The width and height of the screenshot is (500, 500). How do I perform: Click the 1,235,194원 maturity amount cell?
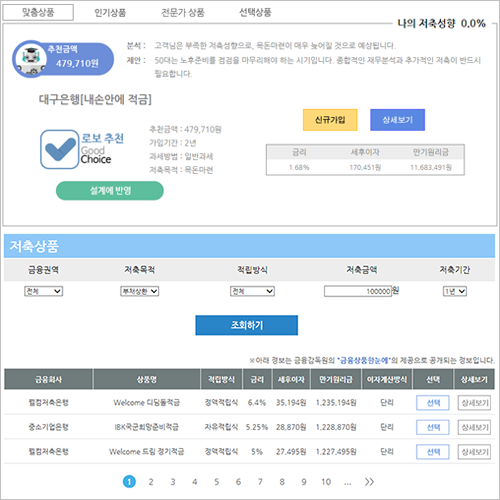[x=336, y=403]
